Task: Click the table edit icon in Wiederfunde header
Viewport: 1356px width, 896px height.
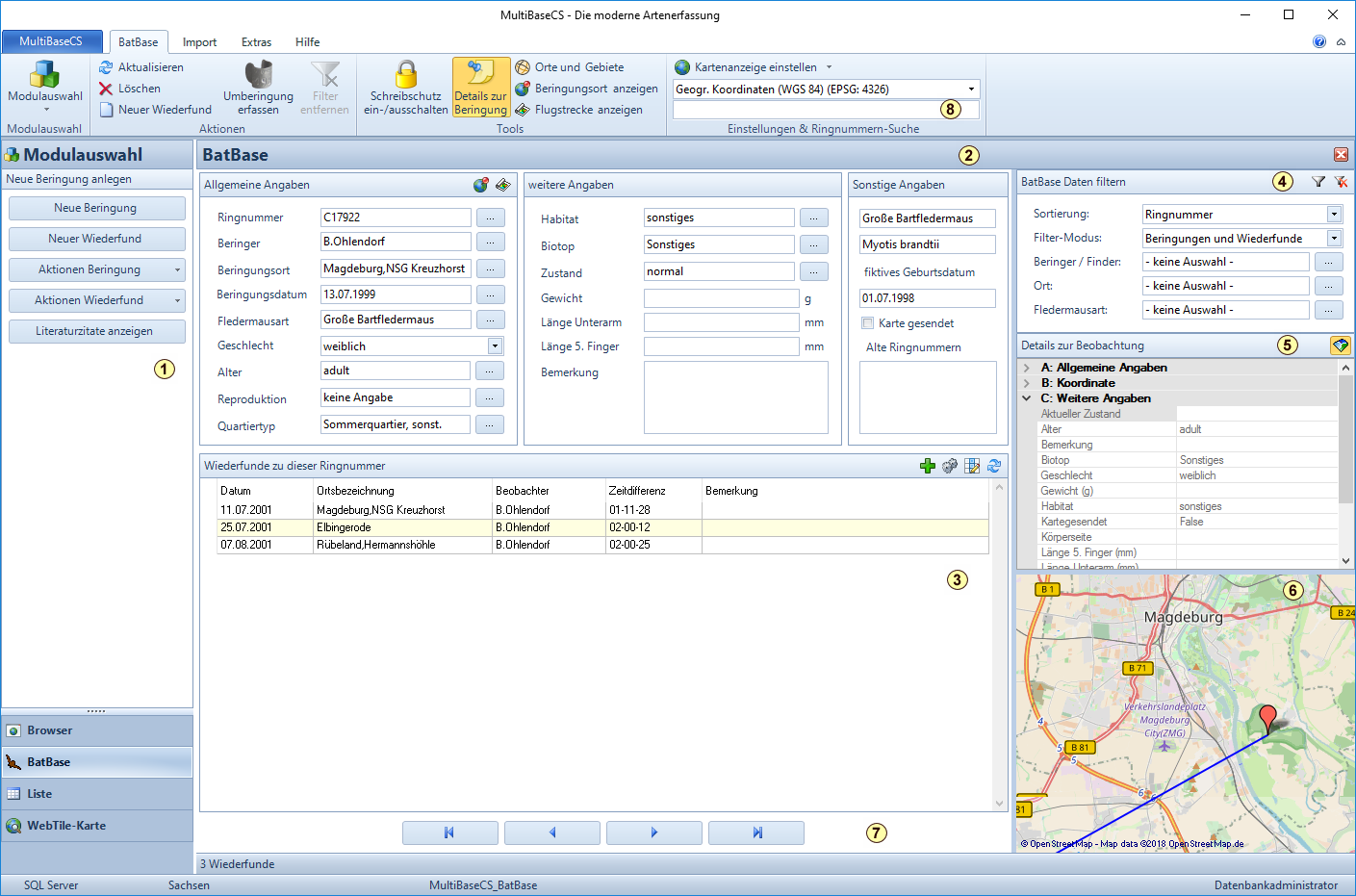Action: pyautogui.click(x=972, y=466)
